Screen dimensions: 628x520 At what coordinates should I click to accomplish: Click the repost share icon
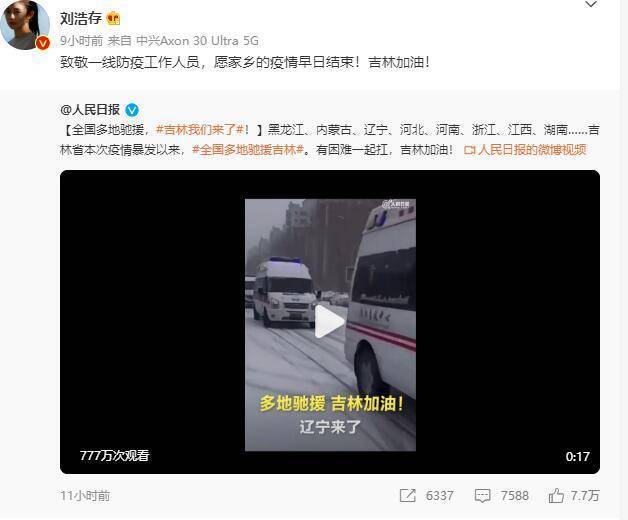408,496
